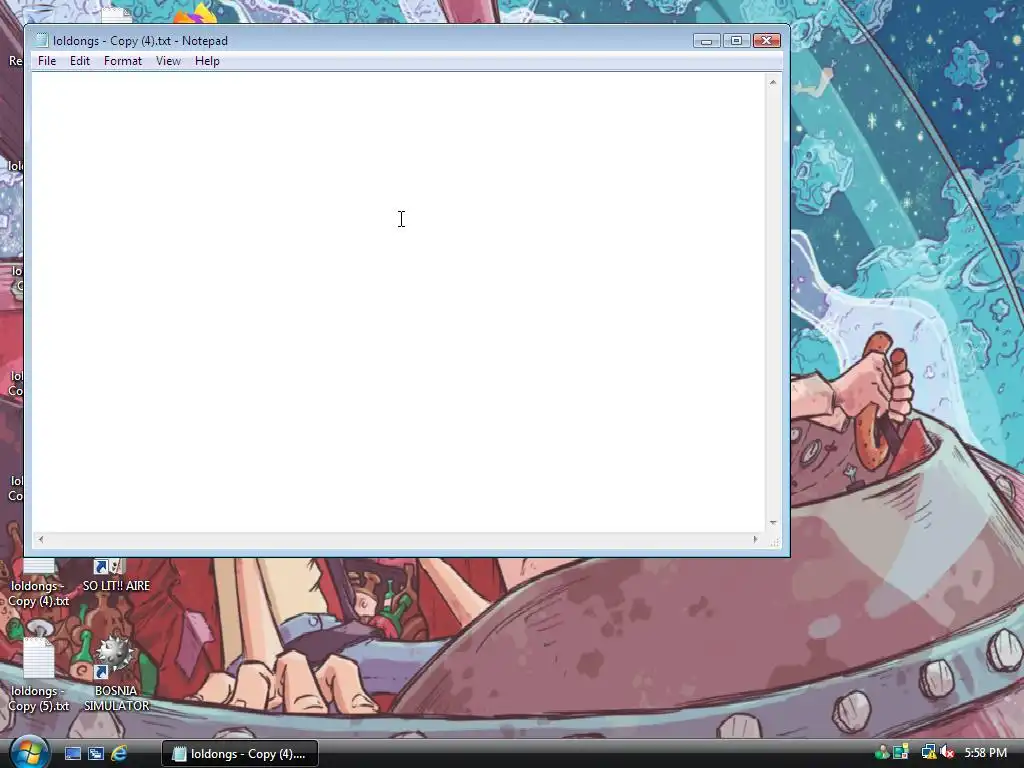
Task: Click the vertical scrollbar up arrow
Action: tap(773, 82)
